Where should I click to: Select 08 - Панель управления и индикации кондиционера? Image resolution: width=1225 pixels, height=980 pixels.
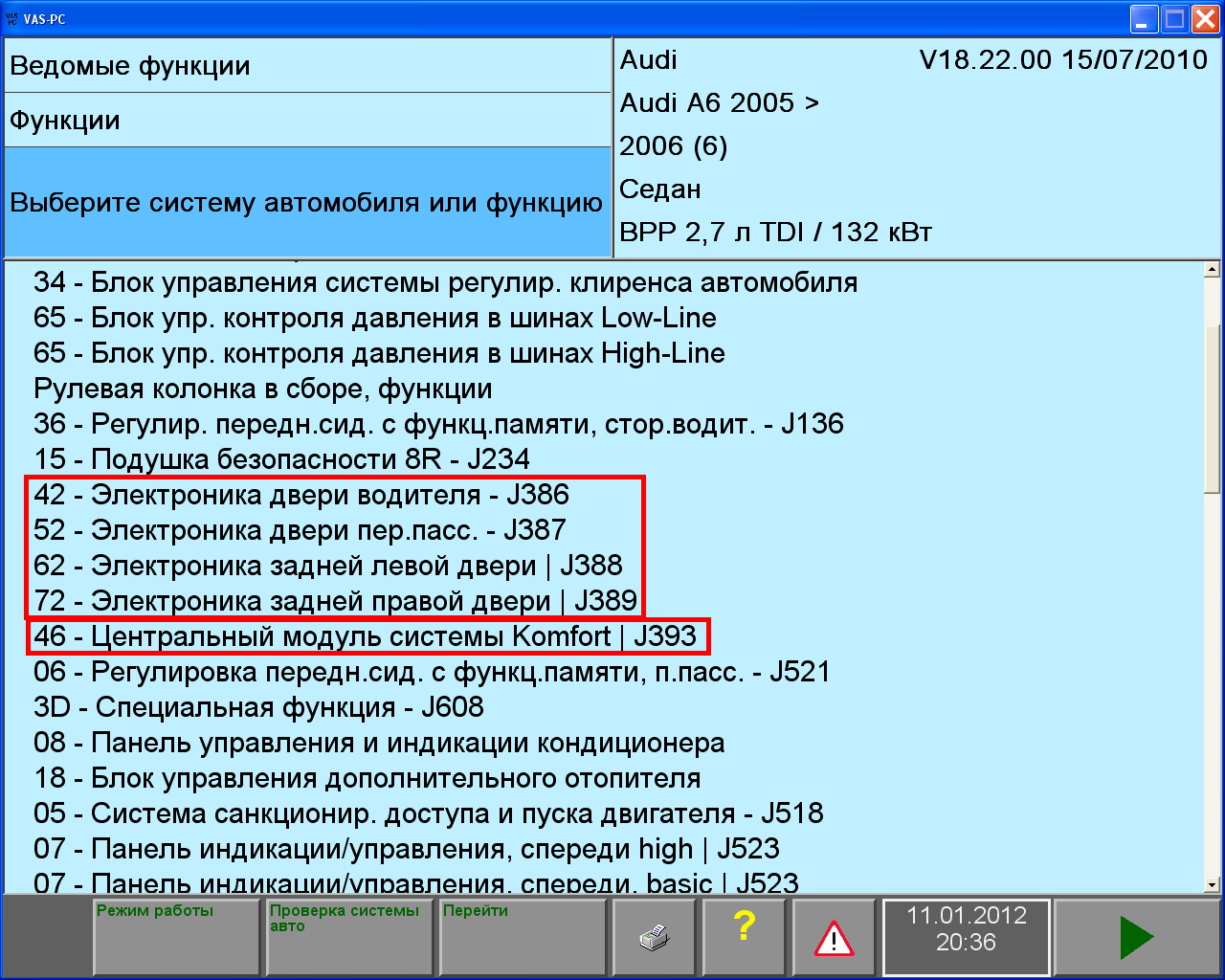click(x=379, y=743)
